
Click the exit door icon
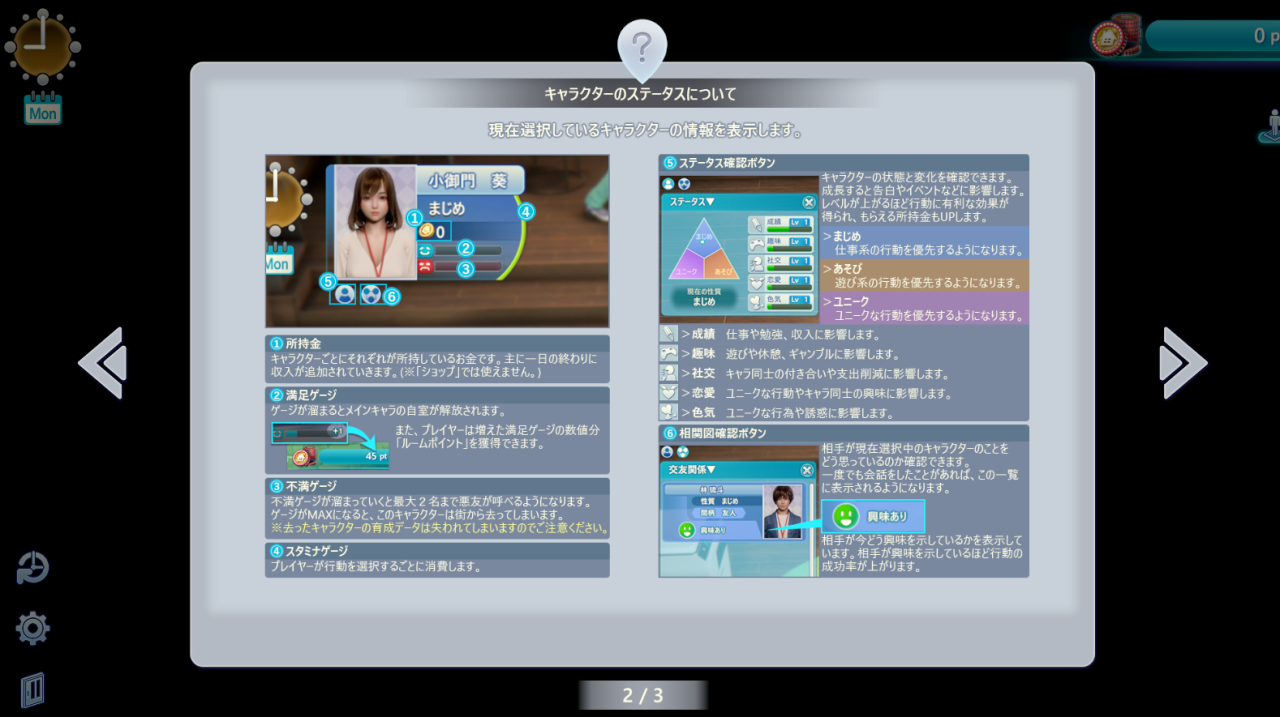tap(33, 690)
